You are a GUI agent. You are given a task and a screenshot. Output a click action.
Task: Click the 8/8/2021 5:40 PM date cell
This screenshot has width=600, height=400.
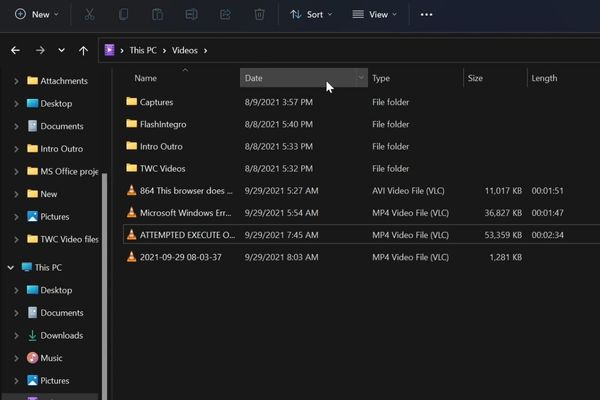279,124
